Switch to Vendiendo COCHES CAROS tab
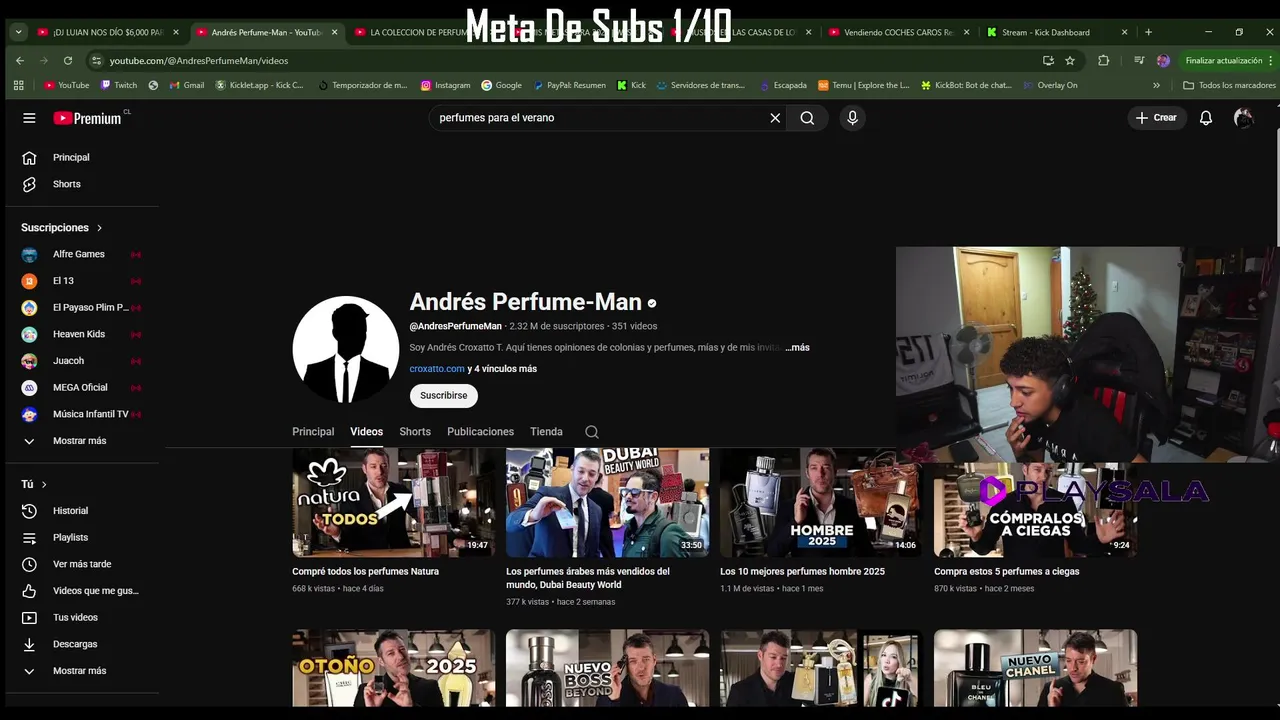 point(897,32)
